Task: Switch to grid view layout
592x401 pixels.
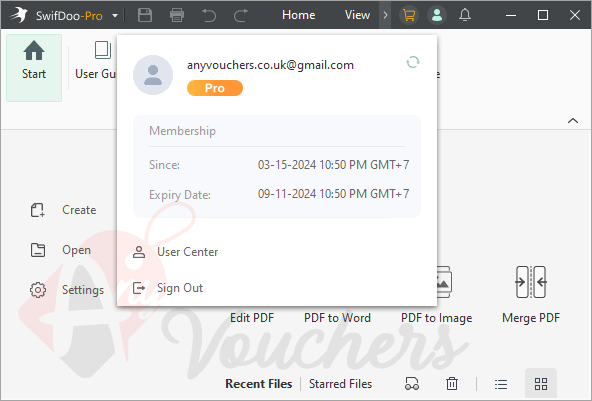Action: coord(541,384)
